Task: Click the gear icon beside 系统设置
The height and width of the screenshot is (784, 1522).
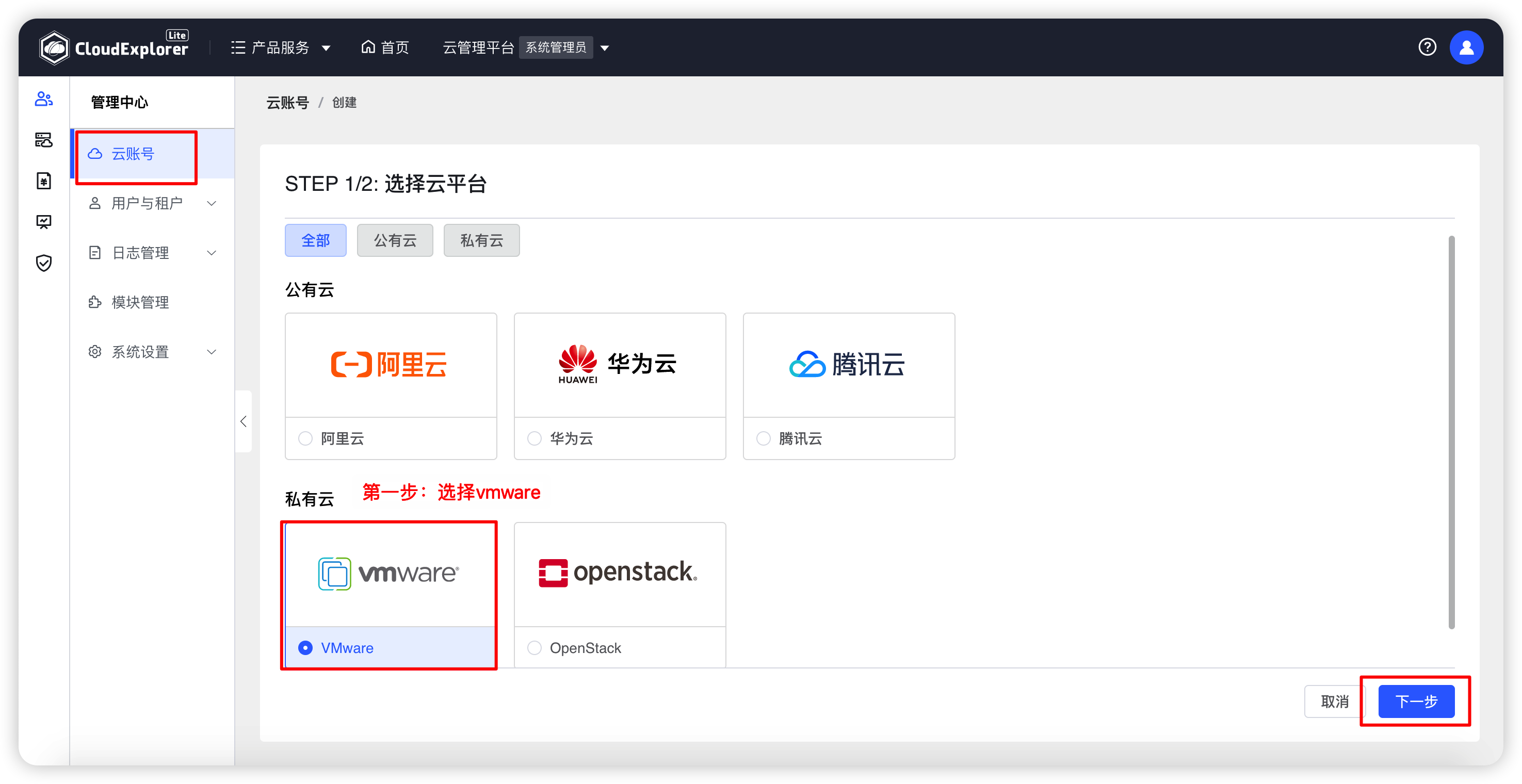Action: click(x=94, y=352)
